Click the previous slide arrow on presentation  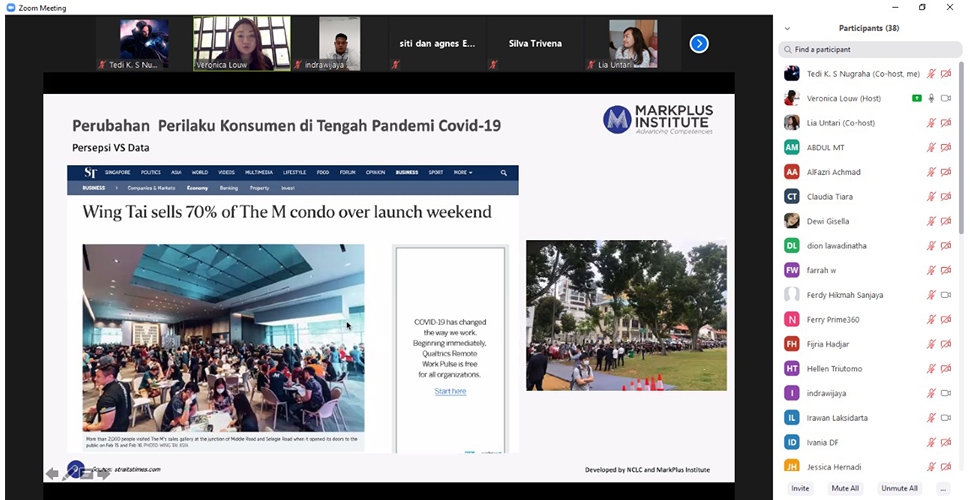click(52, 473)
